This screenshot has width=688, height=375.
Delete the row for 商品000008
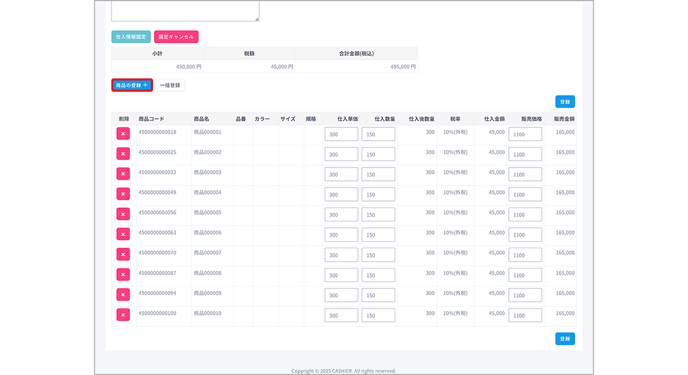(x=123, y=275)
